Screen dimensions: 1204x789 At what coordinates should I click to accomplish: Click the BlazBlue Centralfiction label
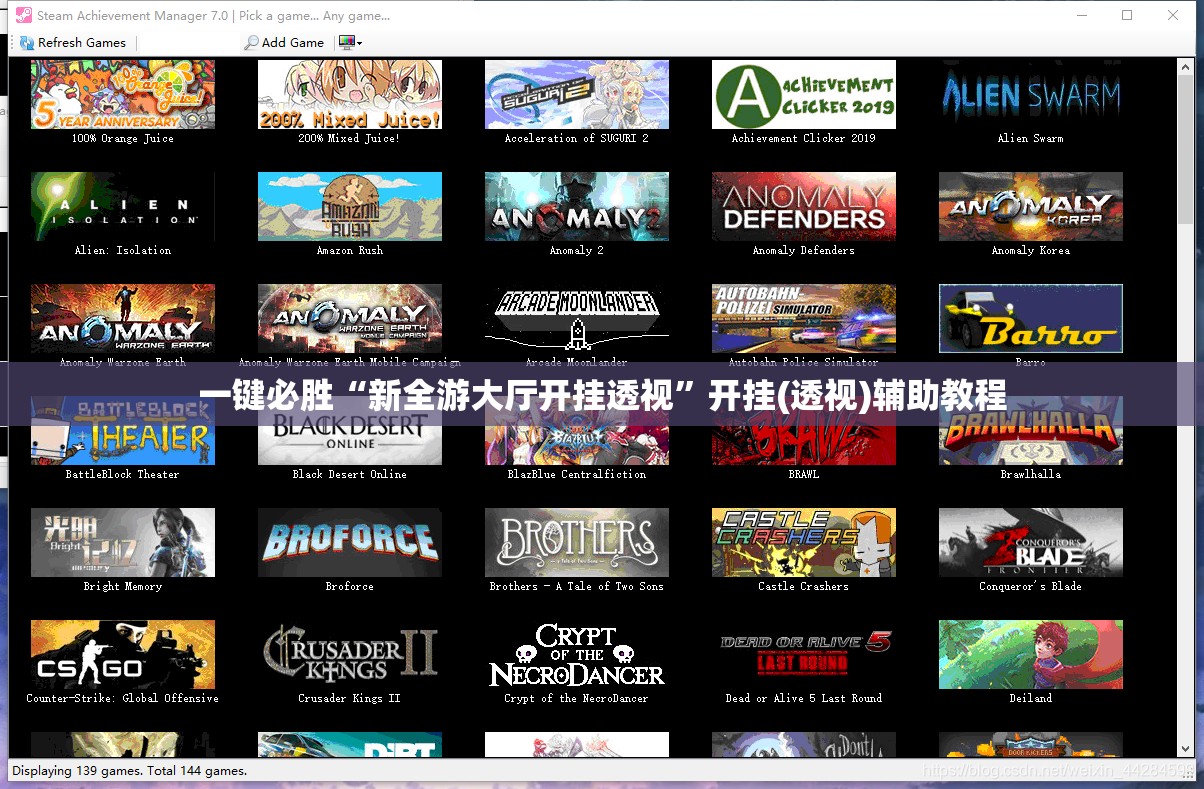(x=577, y=474)
